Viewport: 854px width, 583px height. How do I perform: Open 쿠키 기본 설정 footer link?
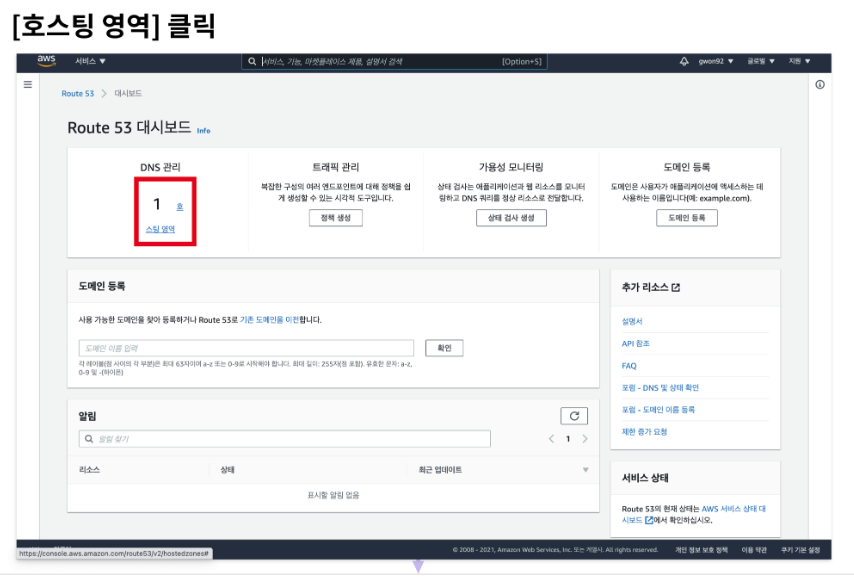800,550
